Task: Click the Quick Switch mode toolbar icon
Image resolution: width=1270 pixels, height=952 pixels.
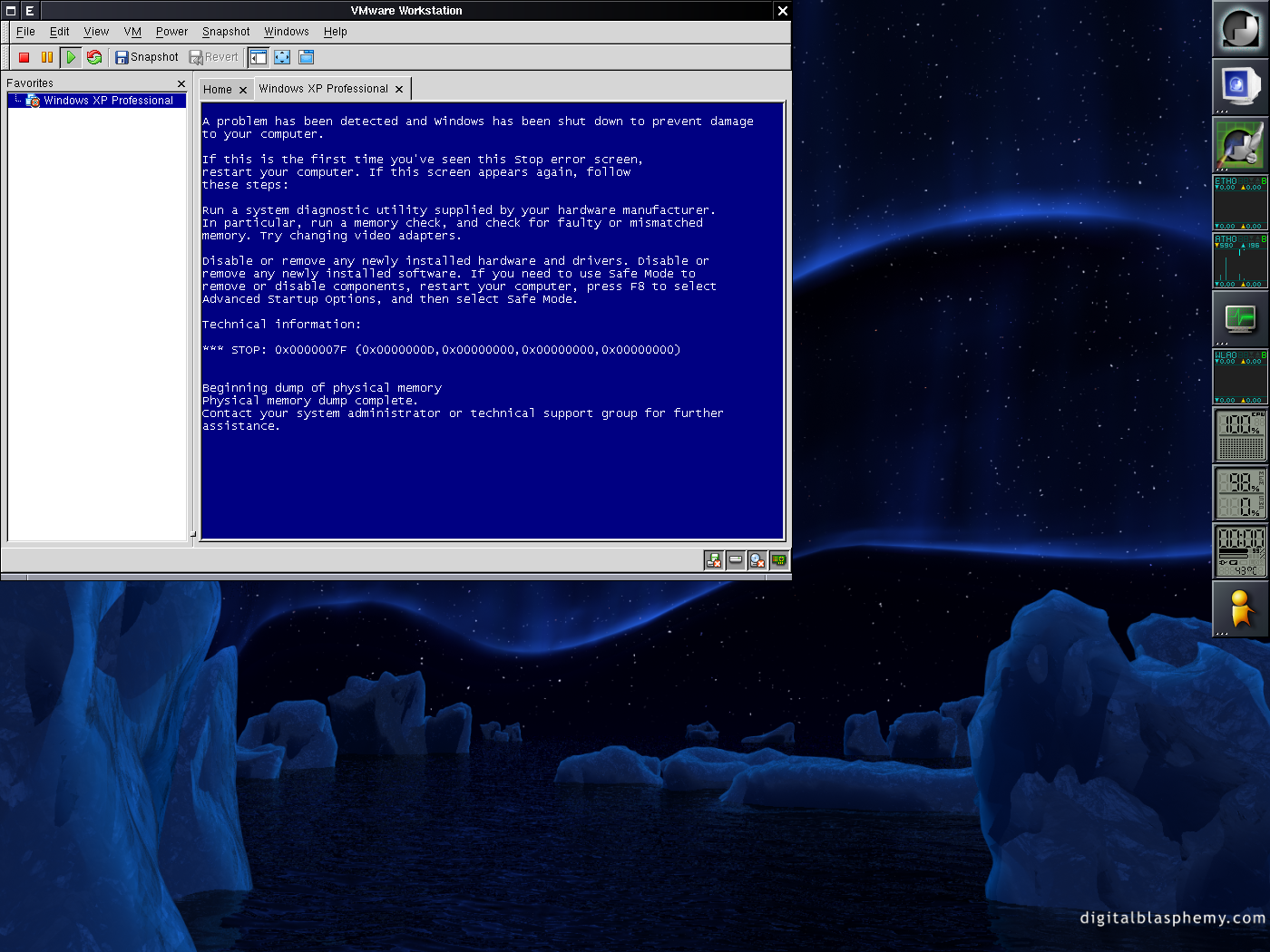Action: point(307,57)
